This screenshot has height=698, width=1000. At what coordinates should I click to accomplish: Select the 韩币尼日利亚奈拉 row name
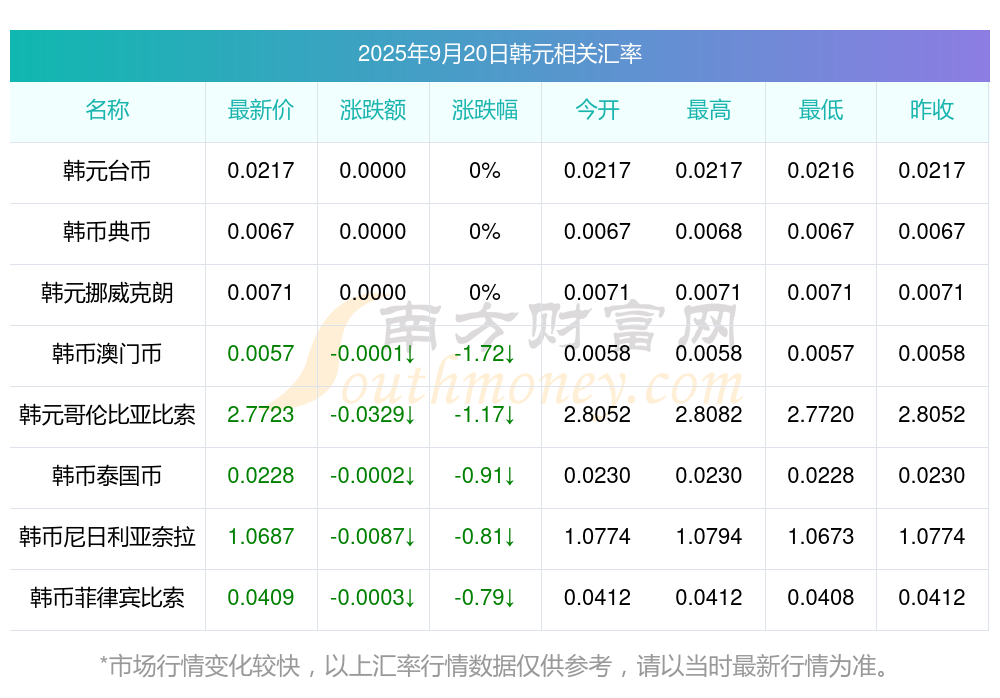tap(107, 537)
